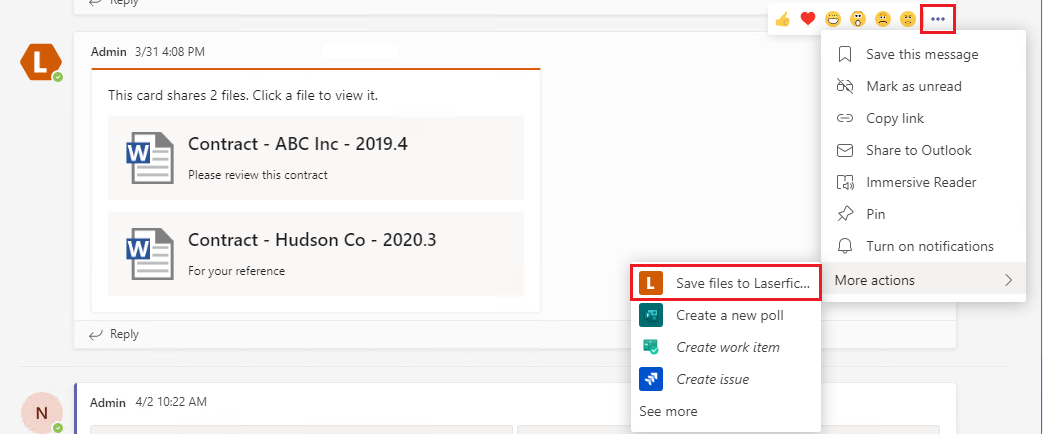
Task: Select Save this message menu entry
Action: pos(923,54)
